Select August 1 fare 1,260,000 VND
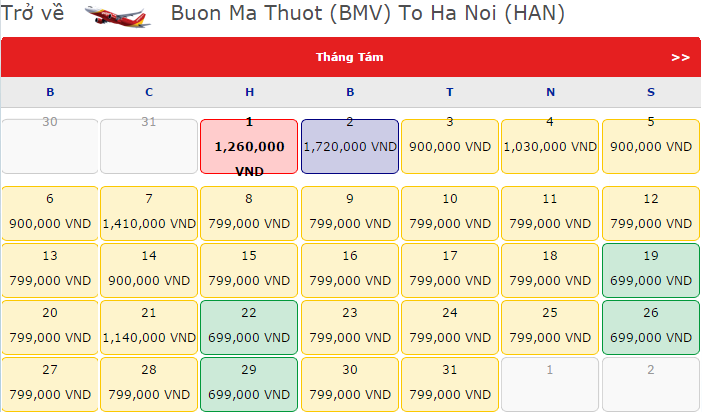Viewport: 702px width, 412px height. click(249, 147)
